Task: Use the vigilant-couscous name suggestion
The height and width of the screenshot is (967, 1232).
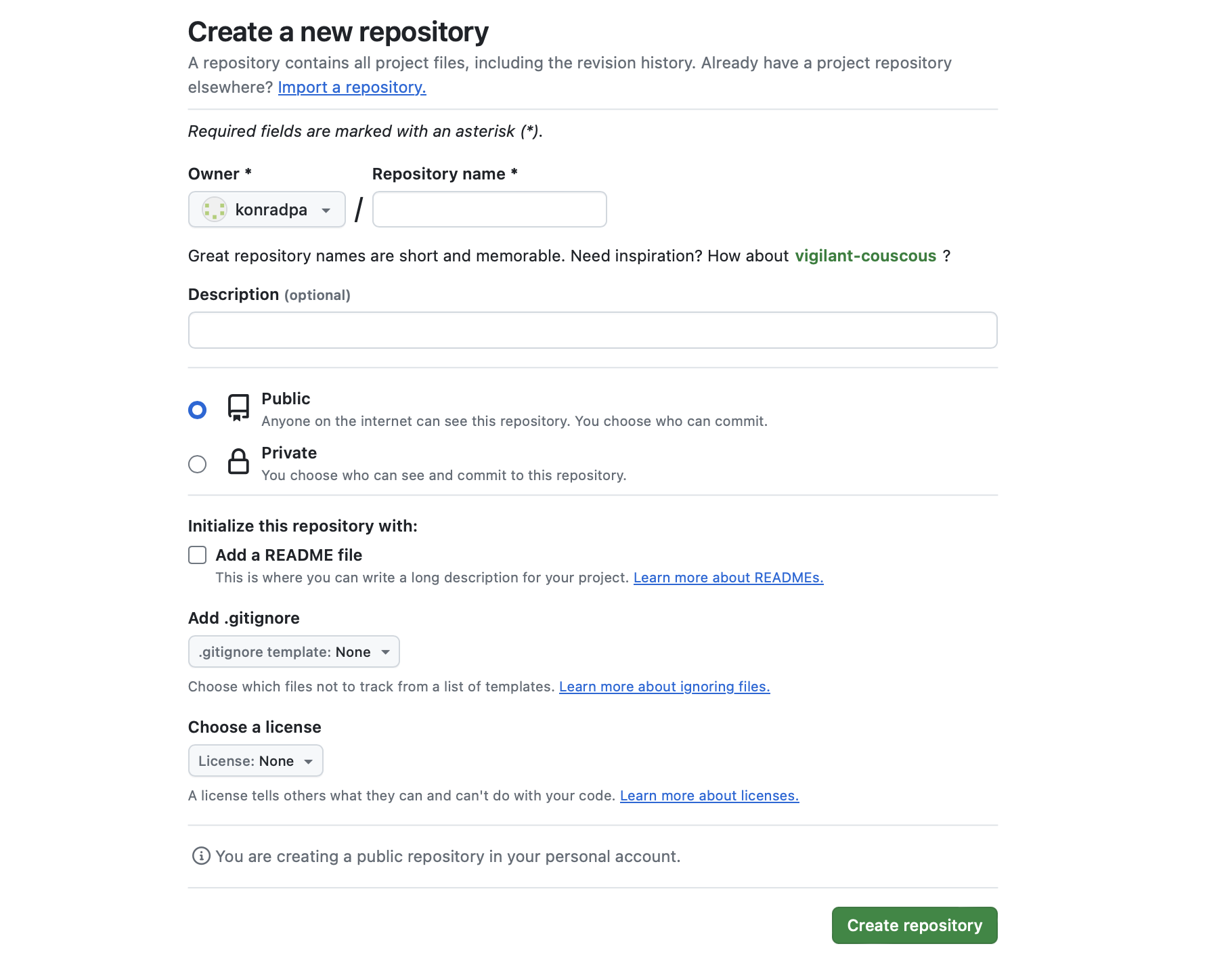Action: (865, 256)
